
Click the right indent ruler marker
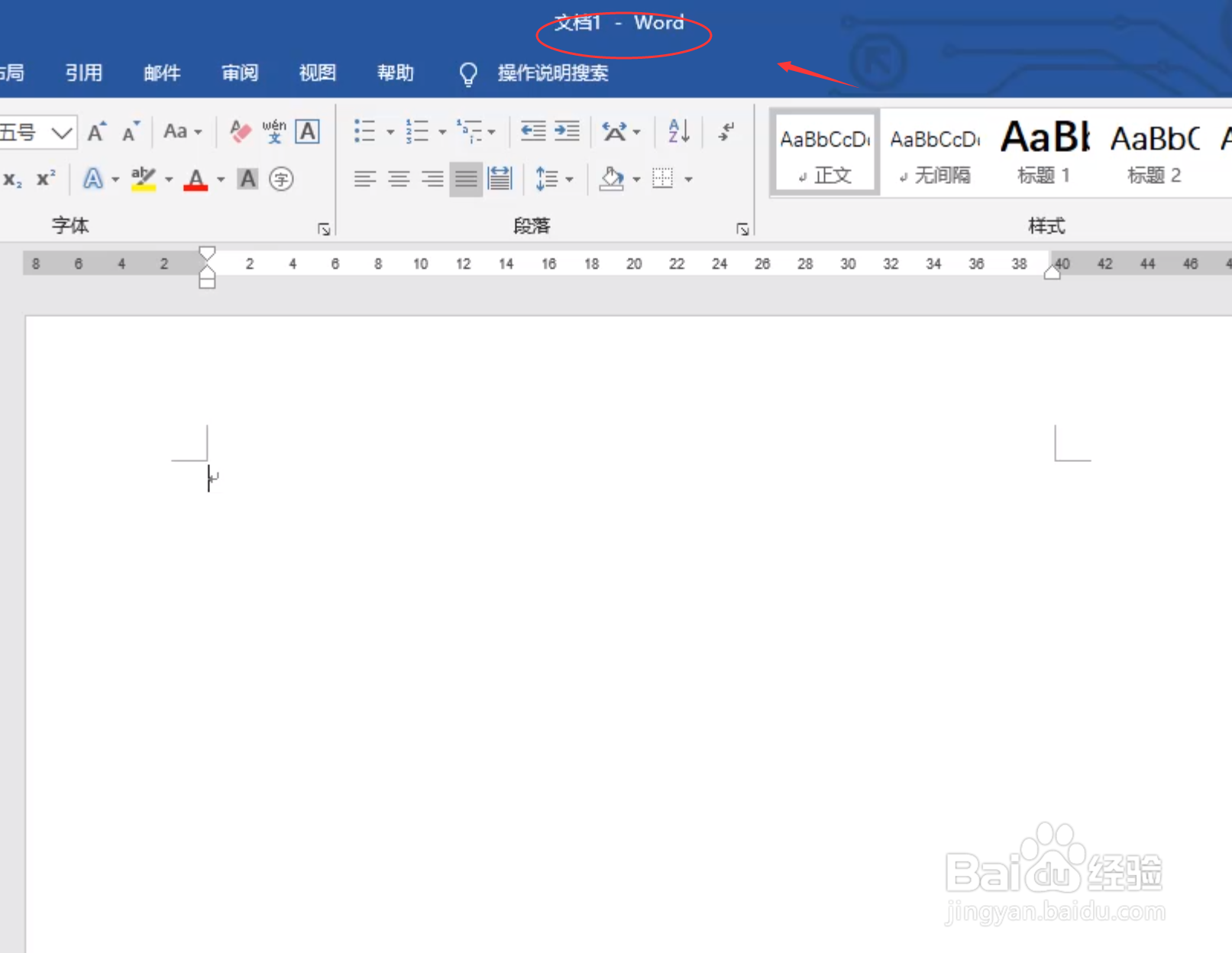click(1052, 273)
